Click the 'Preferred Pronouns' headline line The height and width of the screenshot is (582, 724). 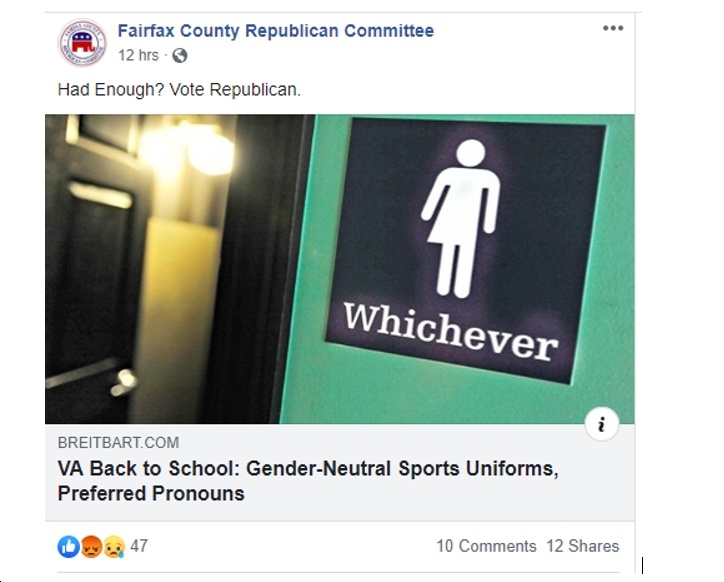[151, 493]
